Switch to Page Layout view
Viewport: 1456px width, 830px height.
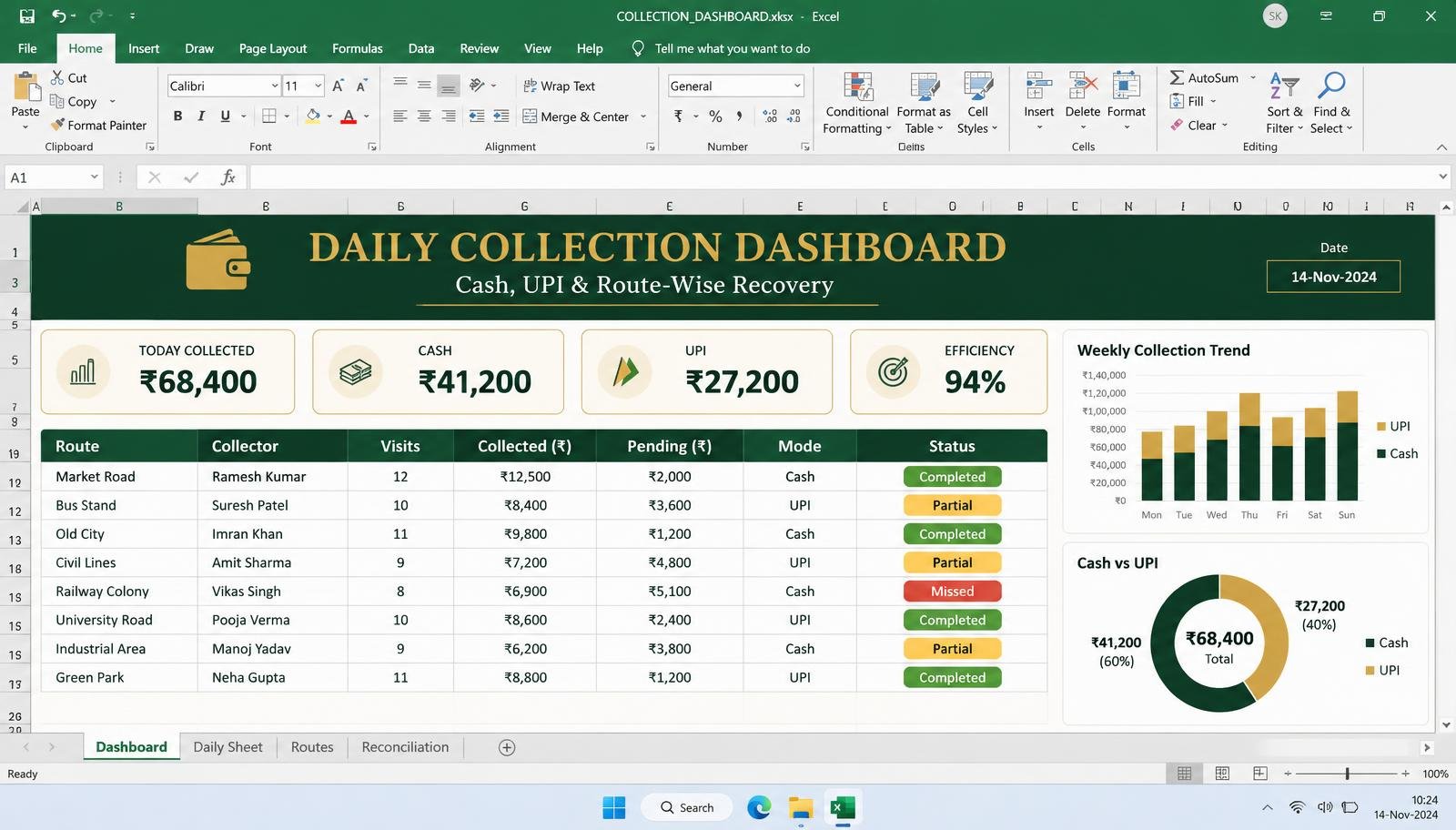coord(1222,774)
